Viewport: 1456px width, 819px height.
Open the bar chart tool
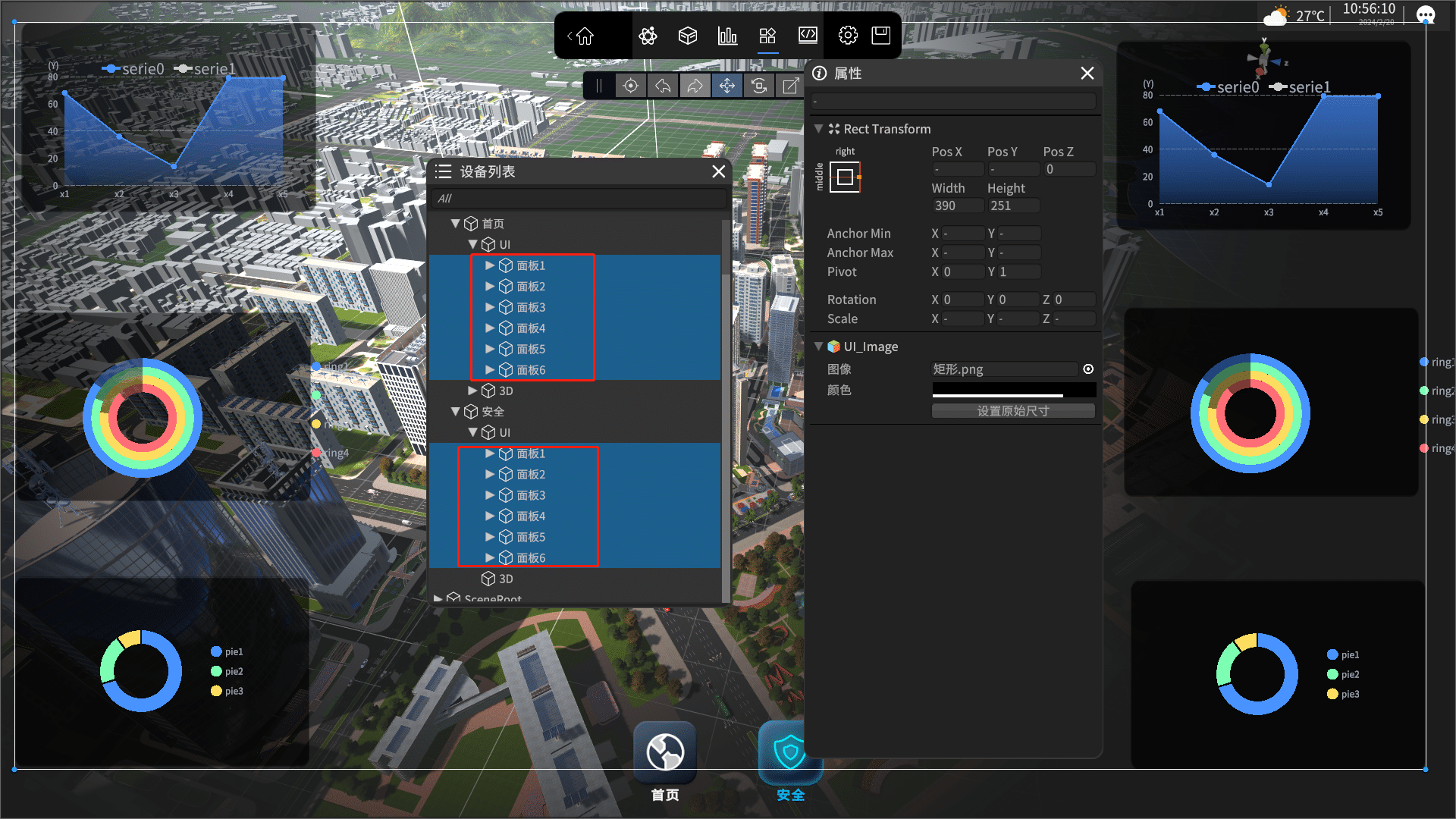[727, 36]
